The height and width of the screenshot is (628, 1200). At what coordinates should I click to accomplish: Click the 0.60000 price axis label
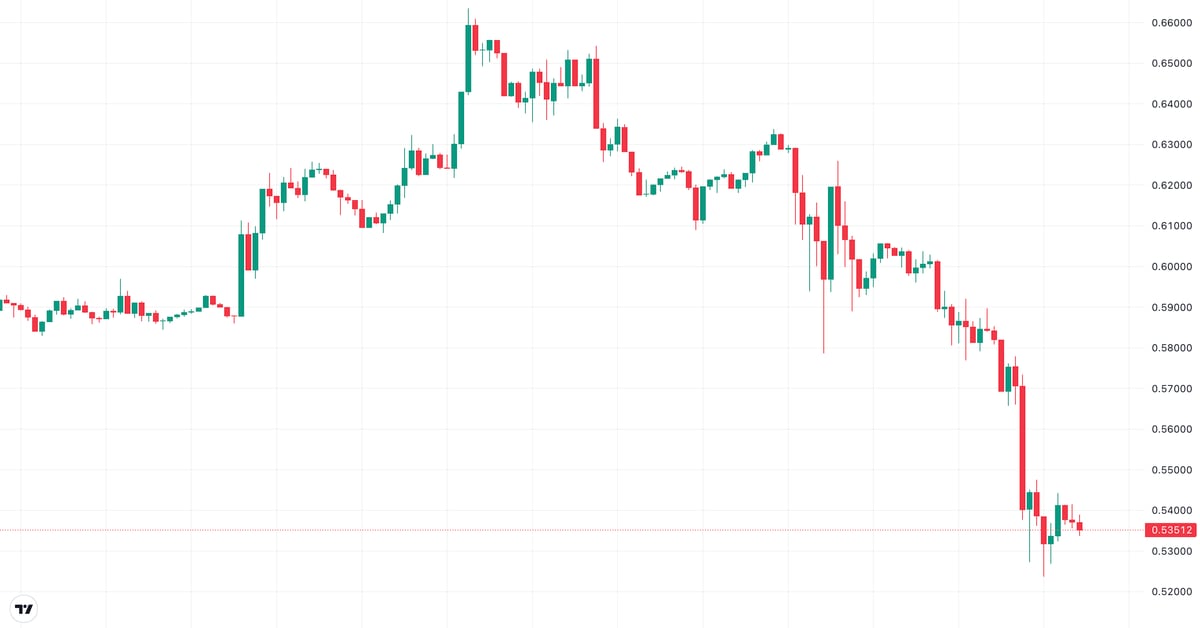pyautogui.click(x=1170, y=267)
